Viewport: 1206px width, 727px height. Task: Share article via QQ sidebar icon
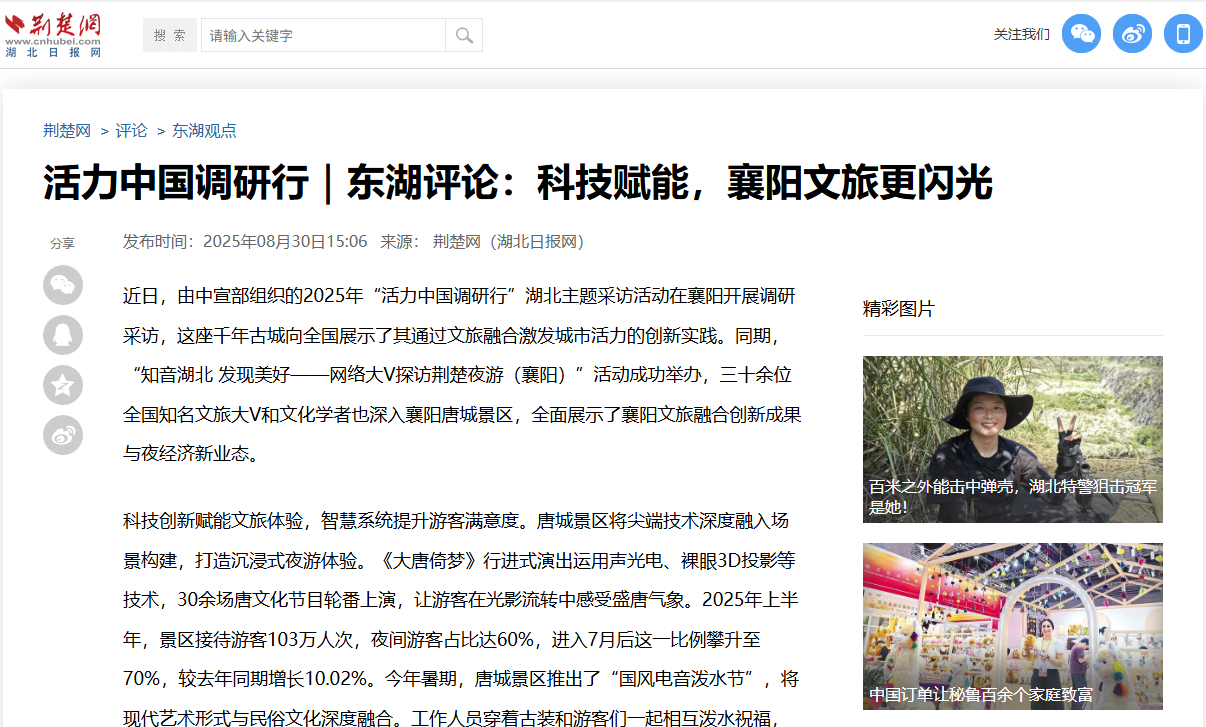click(x=63, y=335)
